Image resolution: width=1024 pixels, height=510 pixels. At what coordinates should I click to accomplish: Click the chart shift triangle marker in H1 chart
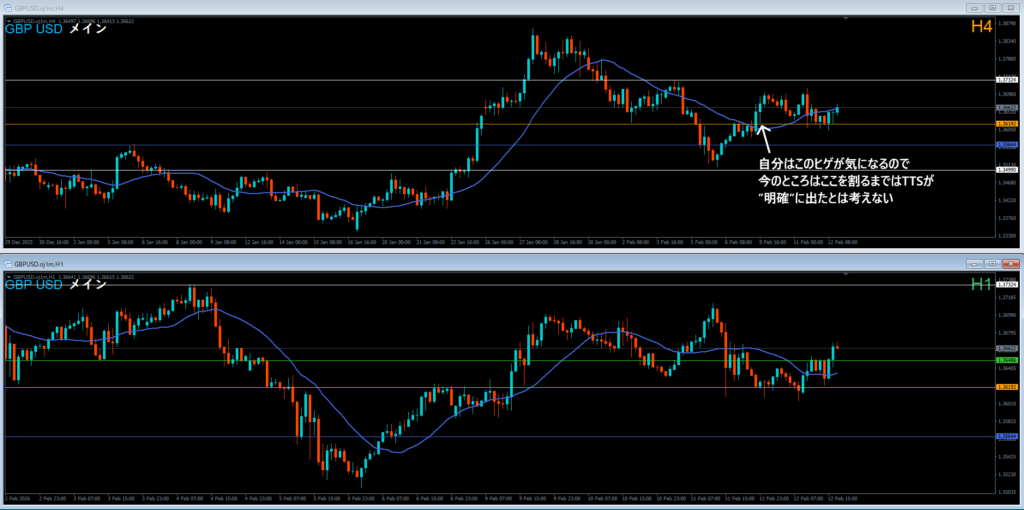click(x=846, y=275)
